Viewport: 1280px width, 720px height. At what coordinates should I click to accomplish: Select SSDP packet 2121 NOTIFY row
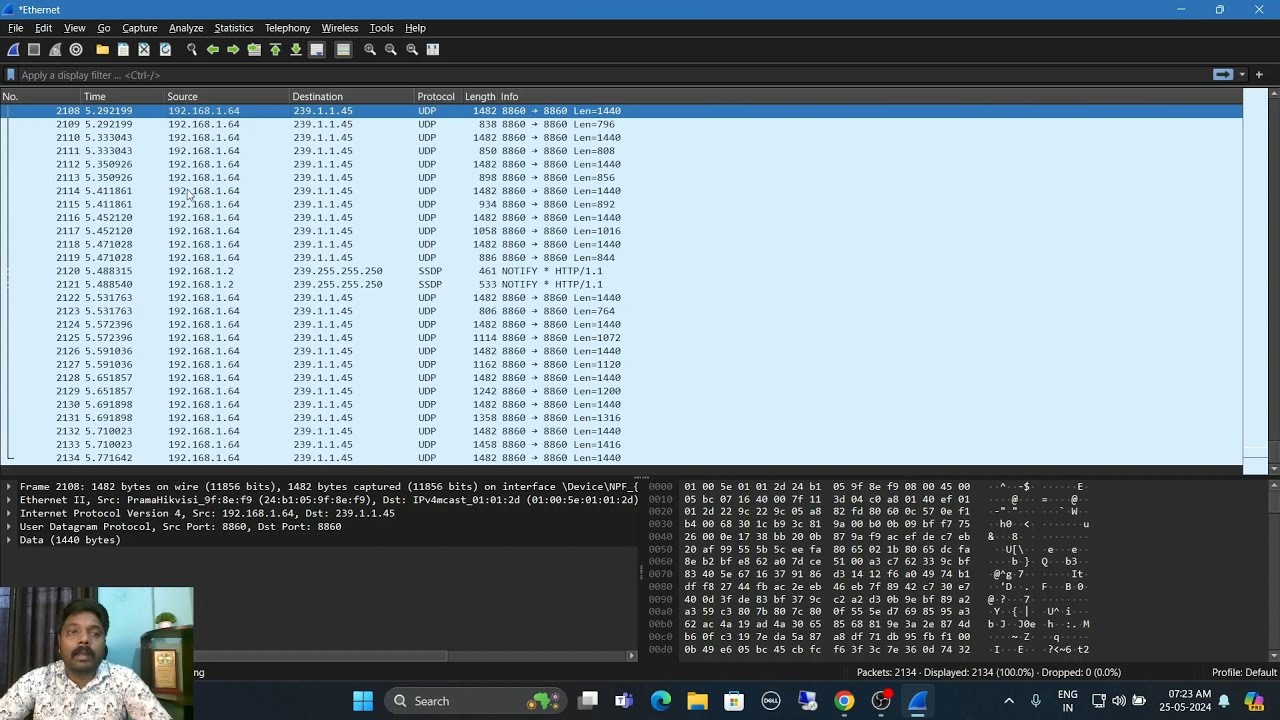pyautogui.click(x=621, y=284)
